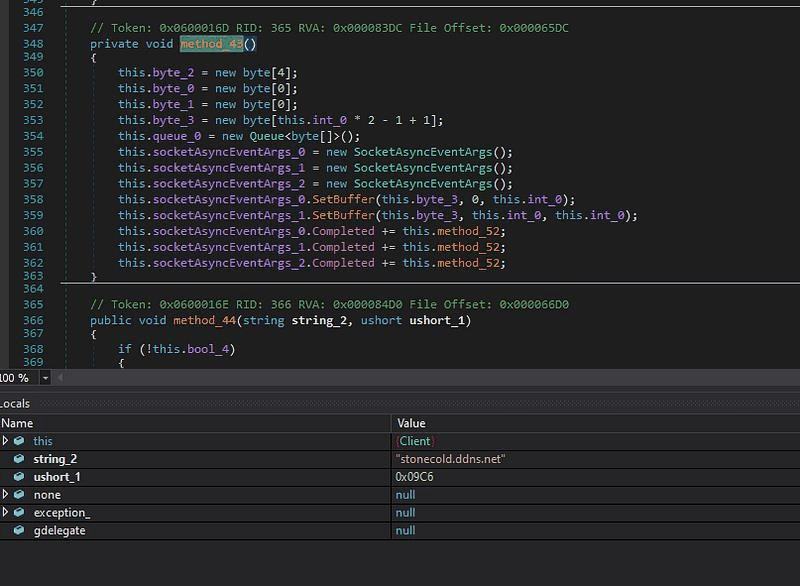The image size is (800, 586).
Task: Go to method_44 definition name
Action: [205, 320]
